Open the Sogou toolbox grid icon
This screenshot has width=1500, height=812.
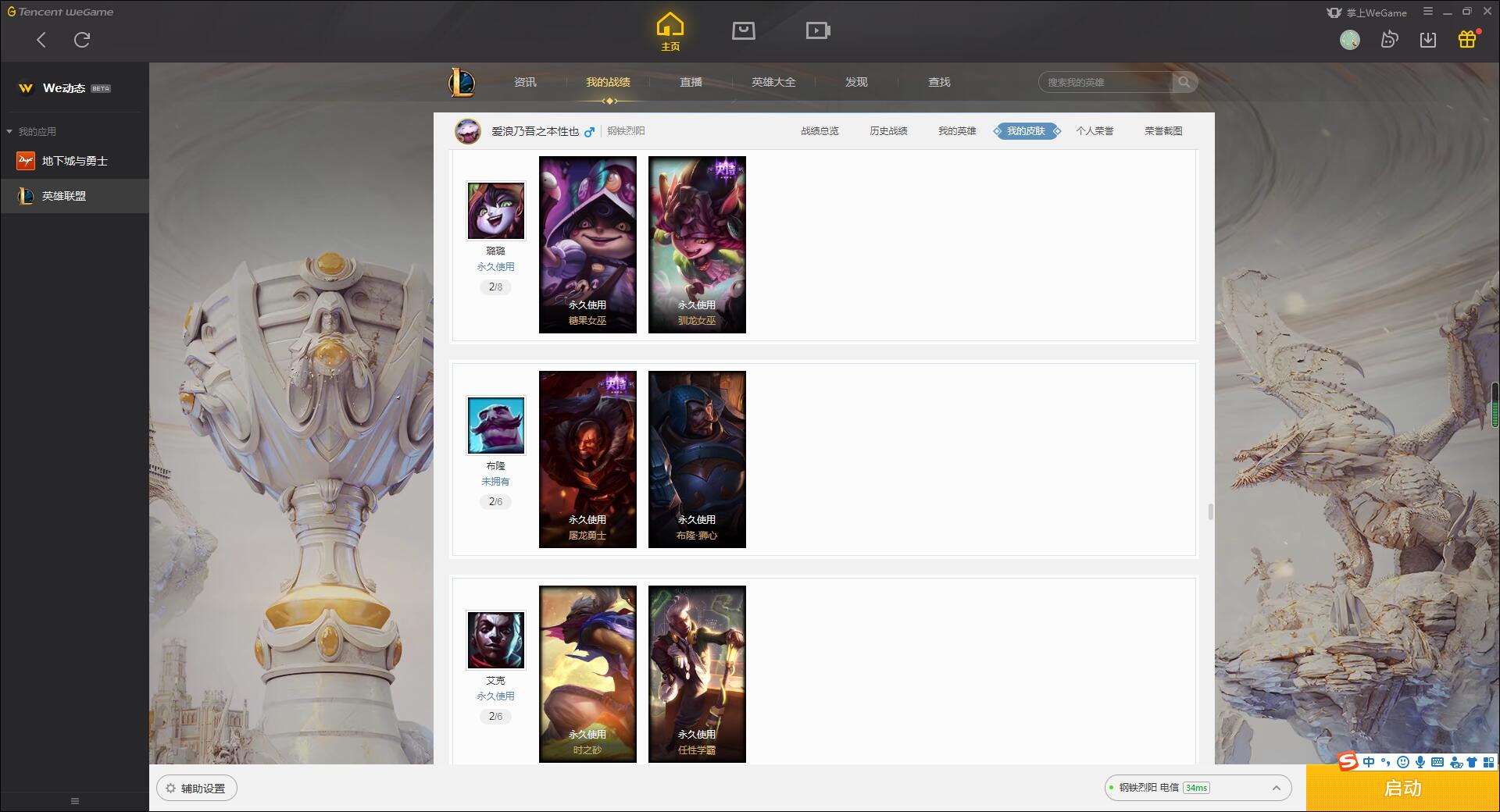pos(1488,762)
